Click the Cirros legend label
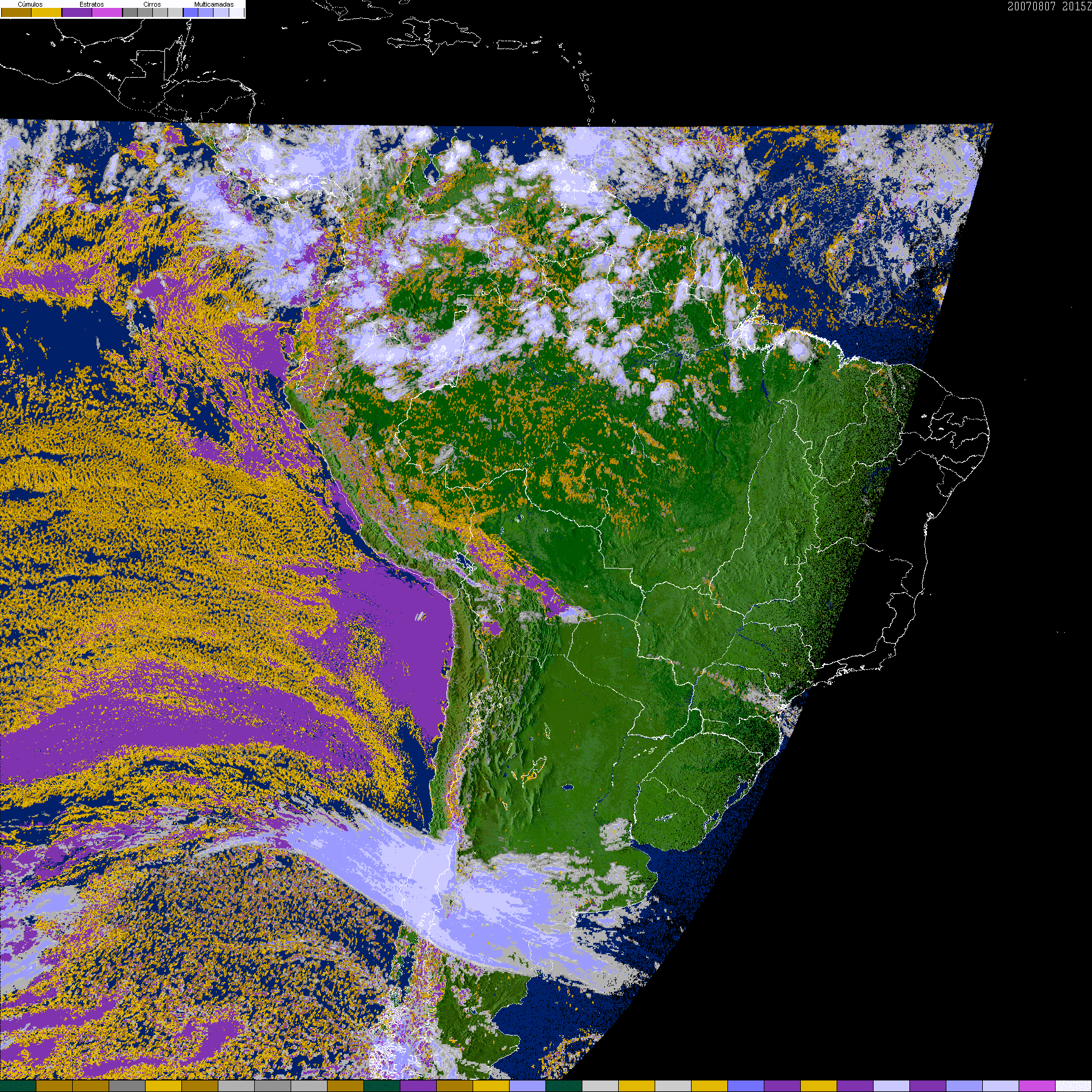The image size is (1092, 1092). click(152, 4)
